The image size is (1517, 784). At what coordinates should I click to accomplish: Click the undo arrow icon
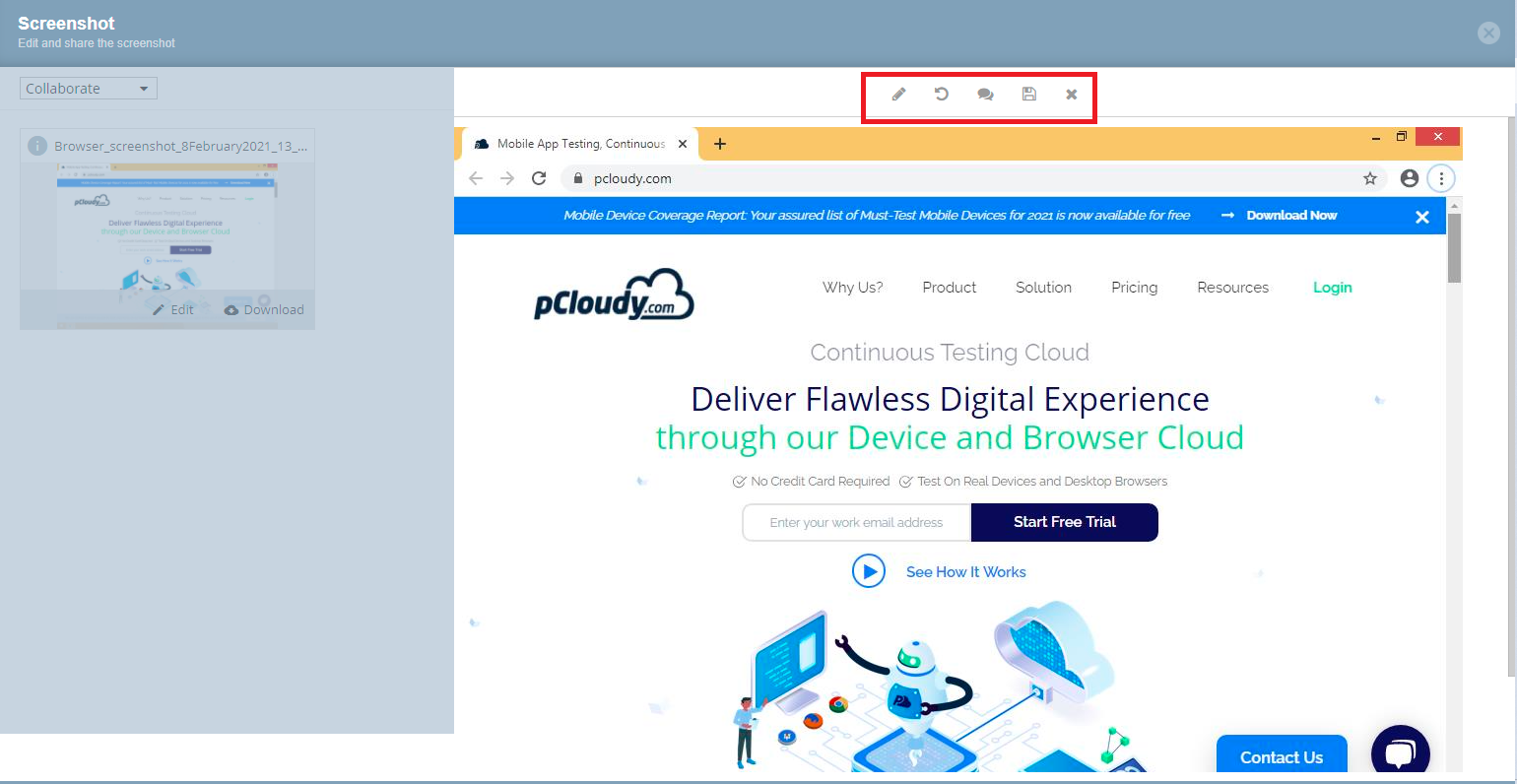point(942,94)
